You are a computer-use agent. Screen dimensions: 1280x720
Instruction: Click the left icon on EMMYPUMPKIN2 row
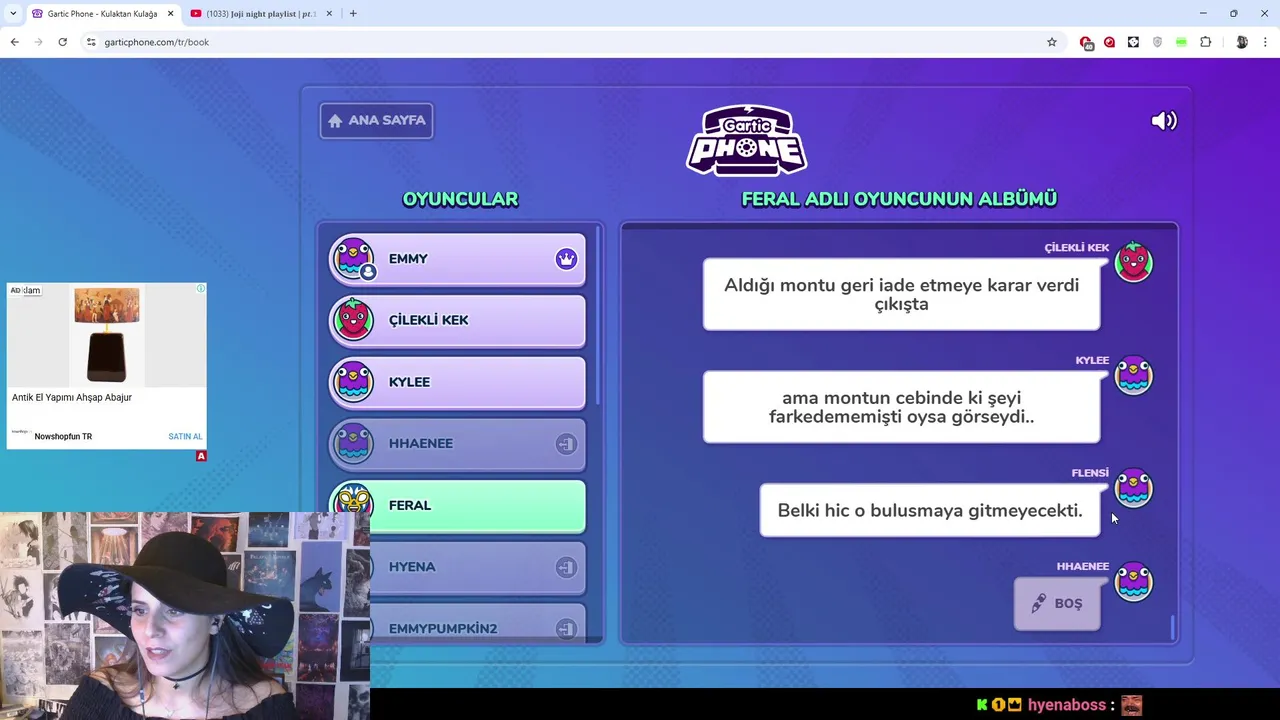click(566, 629)
